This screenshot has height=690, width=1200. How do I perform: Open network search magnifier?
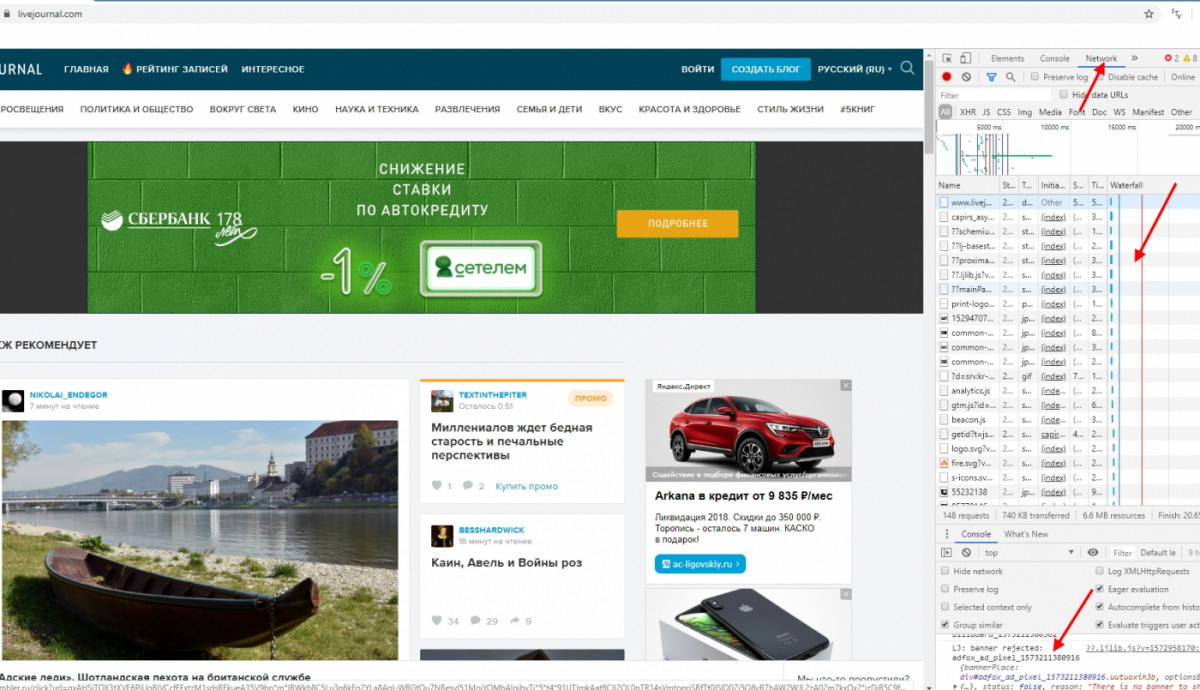[x=1010, y=77]
